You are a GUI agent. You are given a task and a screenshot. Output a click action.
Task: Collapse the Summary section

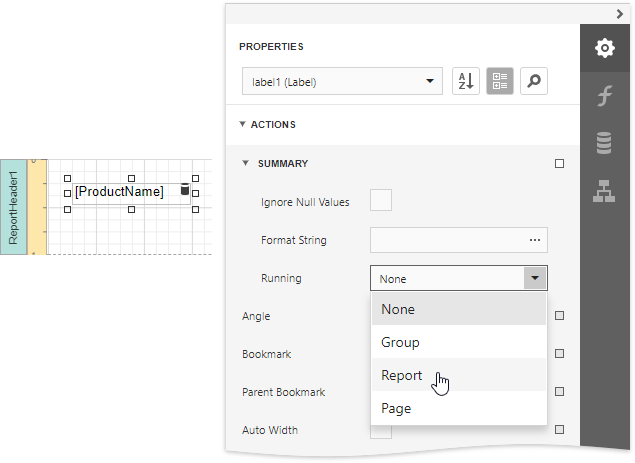(x=244, y=163)
